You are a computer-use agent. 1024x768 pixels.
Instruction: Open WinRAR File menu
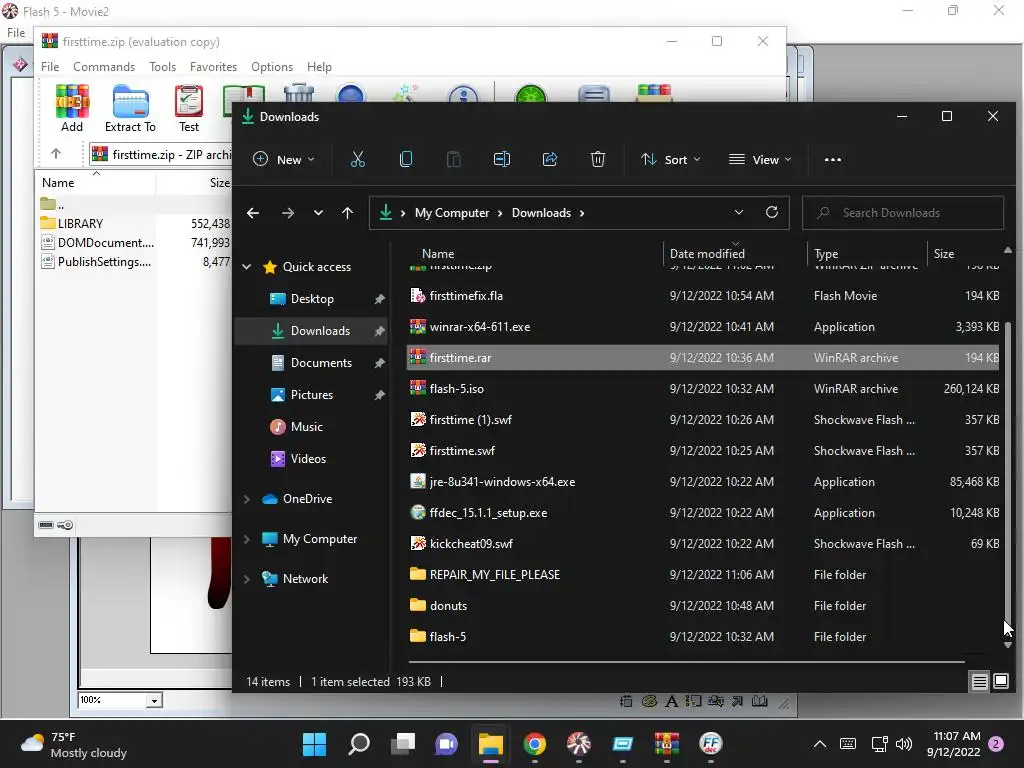50,67
